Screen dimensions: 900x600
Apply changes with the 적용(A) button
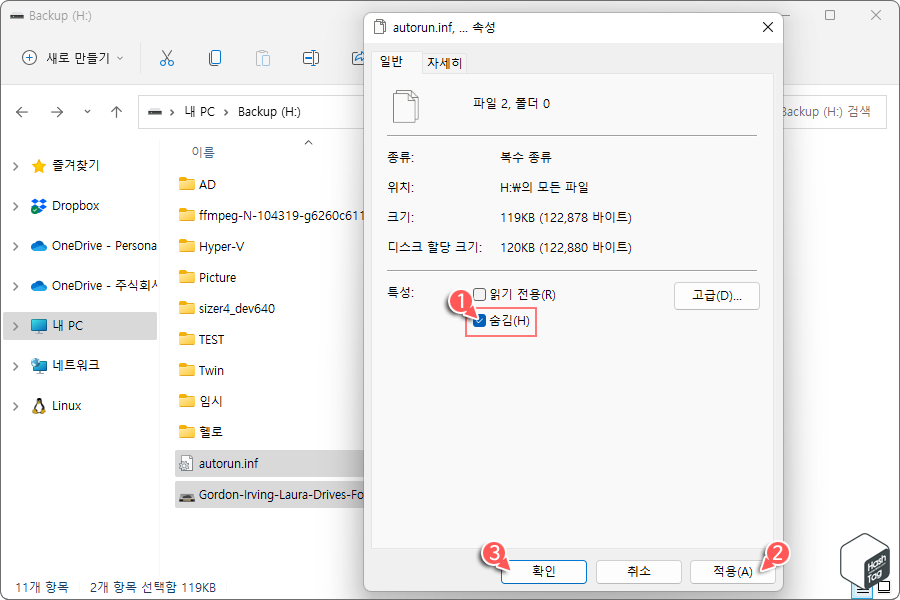(x=733, y=571)
